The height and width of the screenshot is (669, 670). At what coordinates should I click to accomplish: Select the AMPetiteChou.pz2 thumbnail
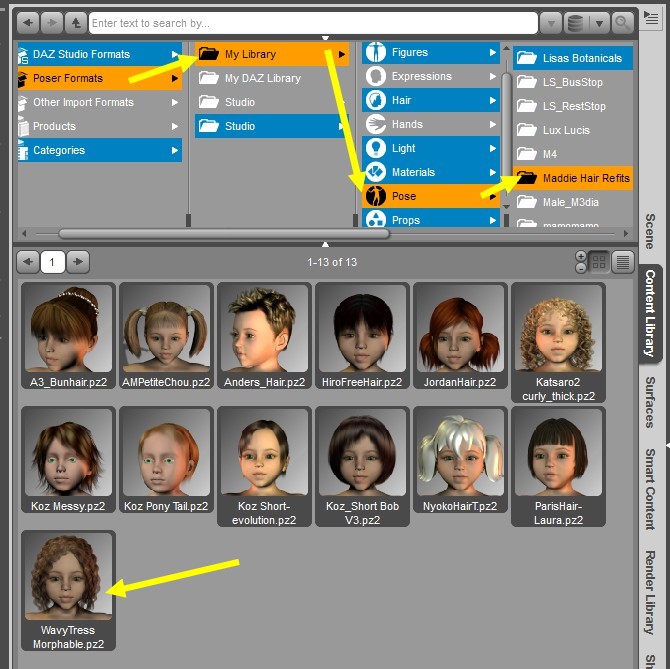[x=166, y=336]
